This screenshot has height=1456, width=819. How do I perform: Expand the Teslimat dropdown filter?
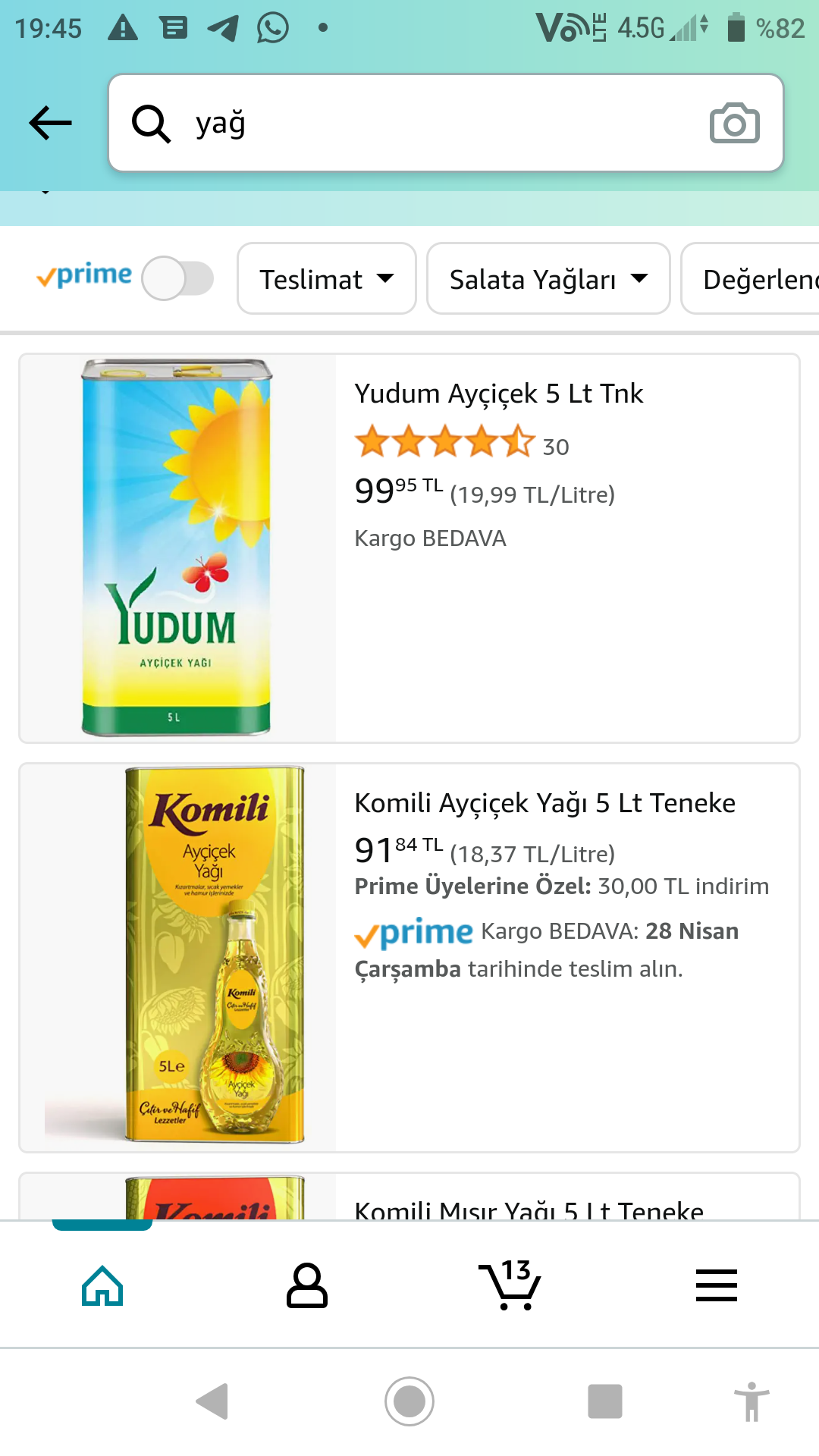[x=327, y=279]
